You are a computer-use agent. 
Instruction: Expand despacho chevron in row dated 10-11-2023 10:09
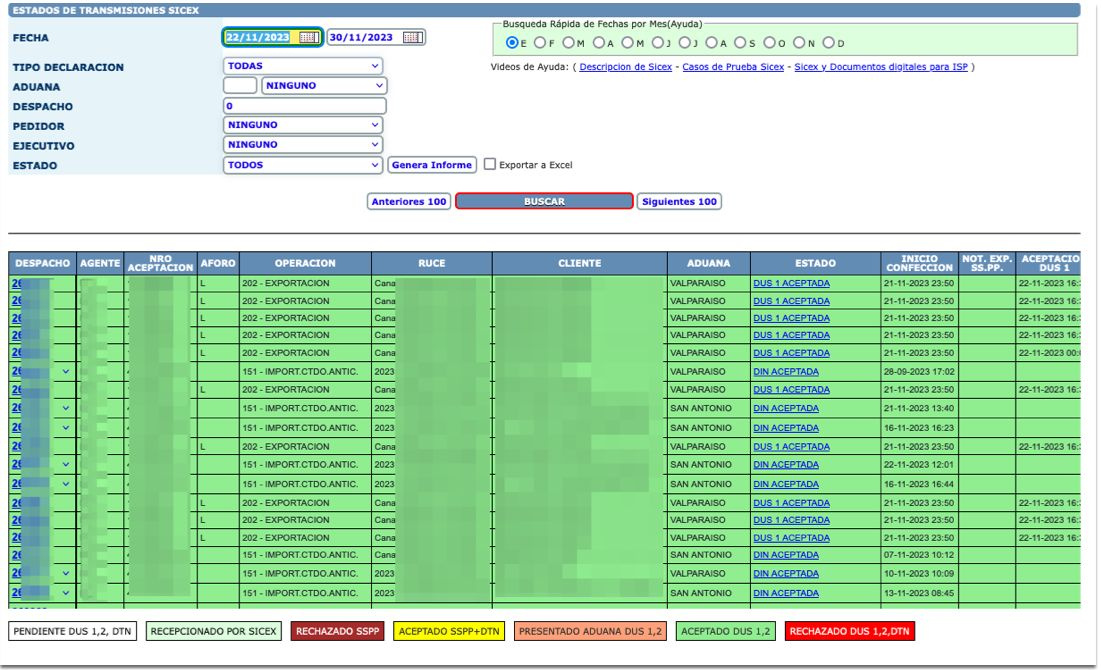66,574
